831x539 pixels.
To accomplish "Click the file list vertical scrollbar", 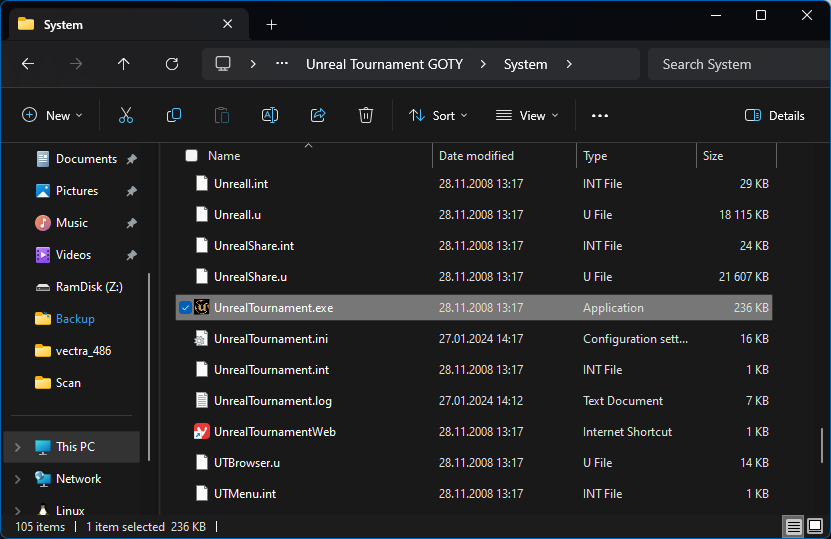I will click(822, 443).
